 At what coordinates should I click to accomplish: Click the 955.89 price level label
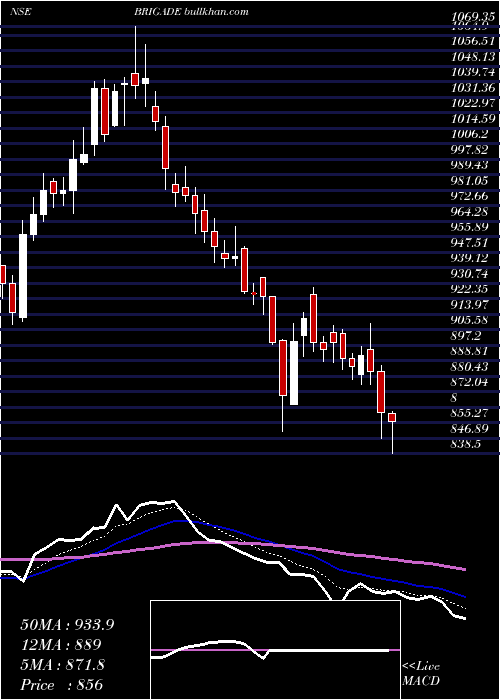point(470,227)
